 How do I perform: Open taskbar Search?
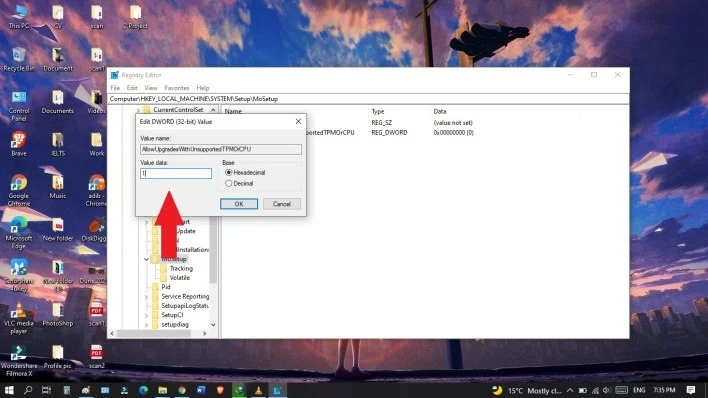pyautogui.click(x=28, y=390)
